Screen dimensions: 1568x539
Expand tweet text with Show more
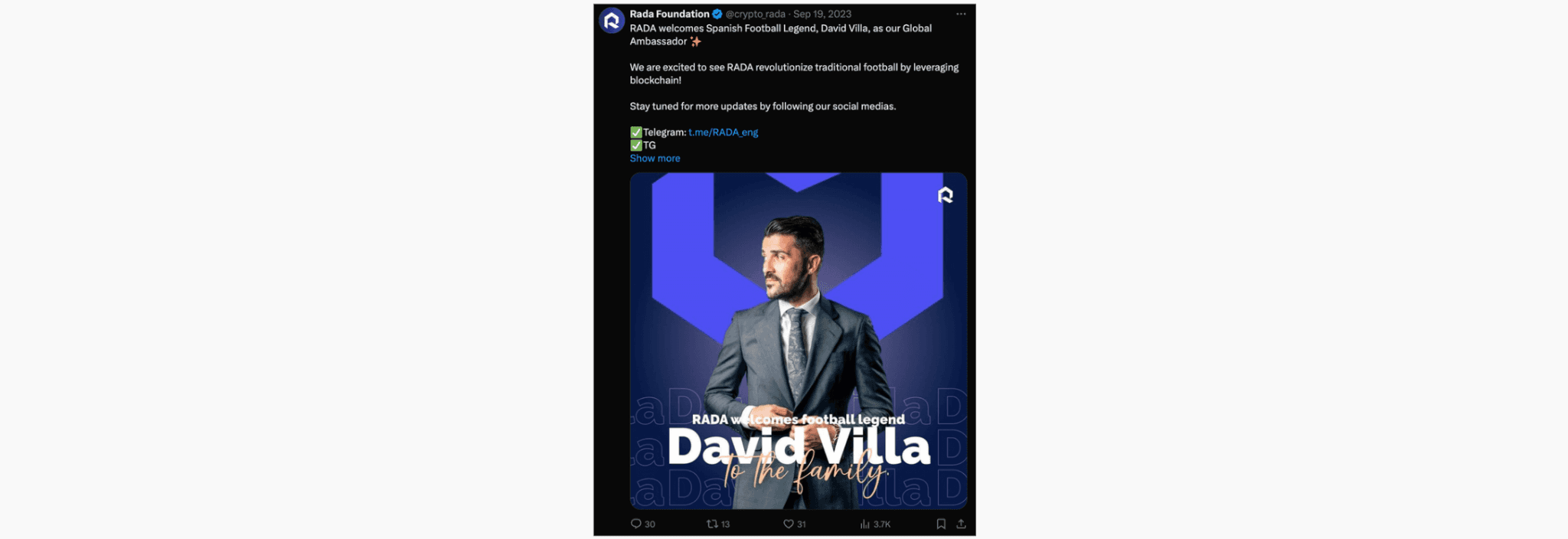pos(655,158)
